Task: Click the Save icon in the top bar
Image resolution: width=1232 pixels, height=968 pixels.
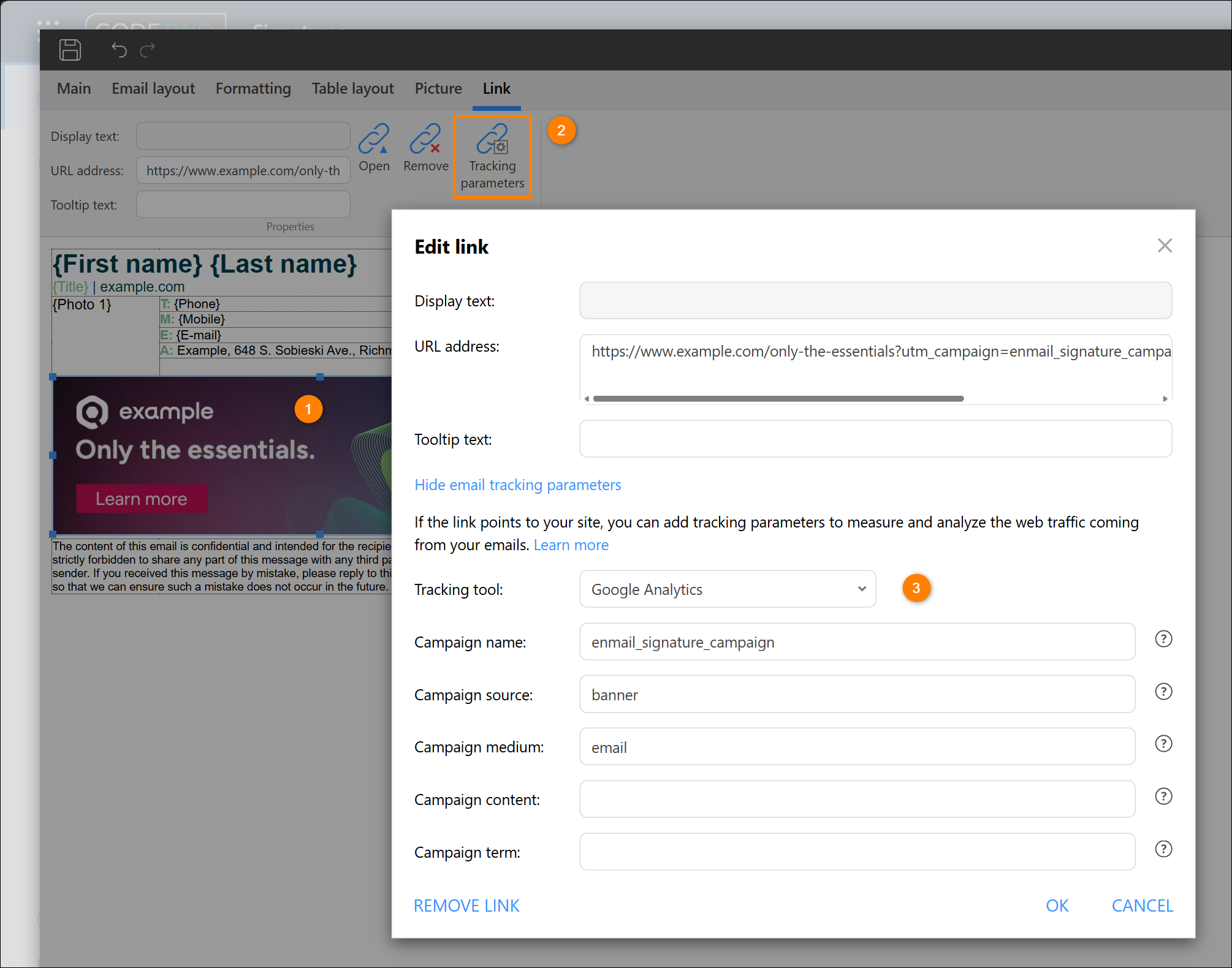Action: [x=70, y=50]
